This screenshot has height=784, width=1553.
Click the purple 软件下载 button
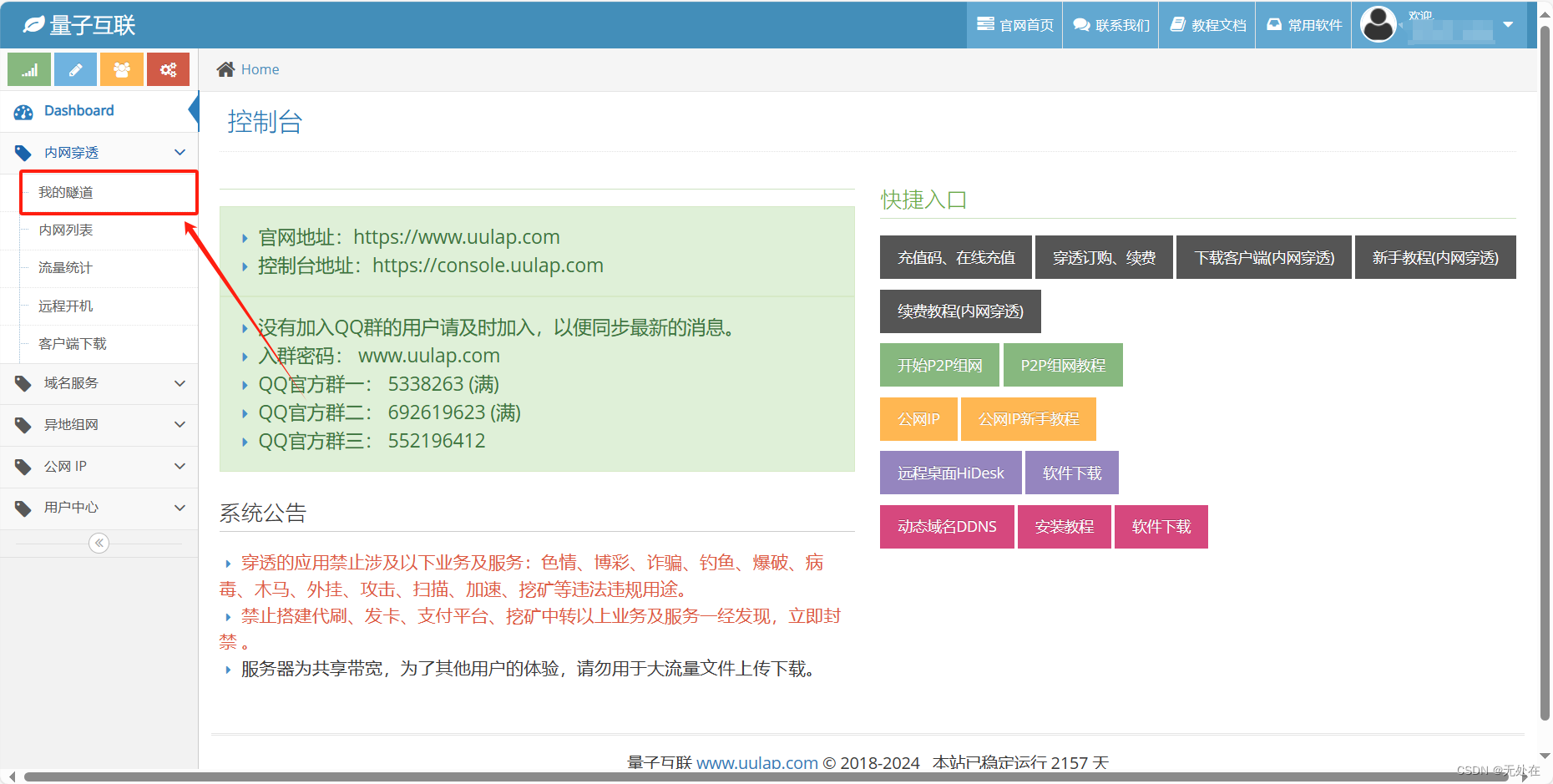click(1072, 473)
